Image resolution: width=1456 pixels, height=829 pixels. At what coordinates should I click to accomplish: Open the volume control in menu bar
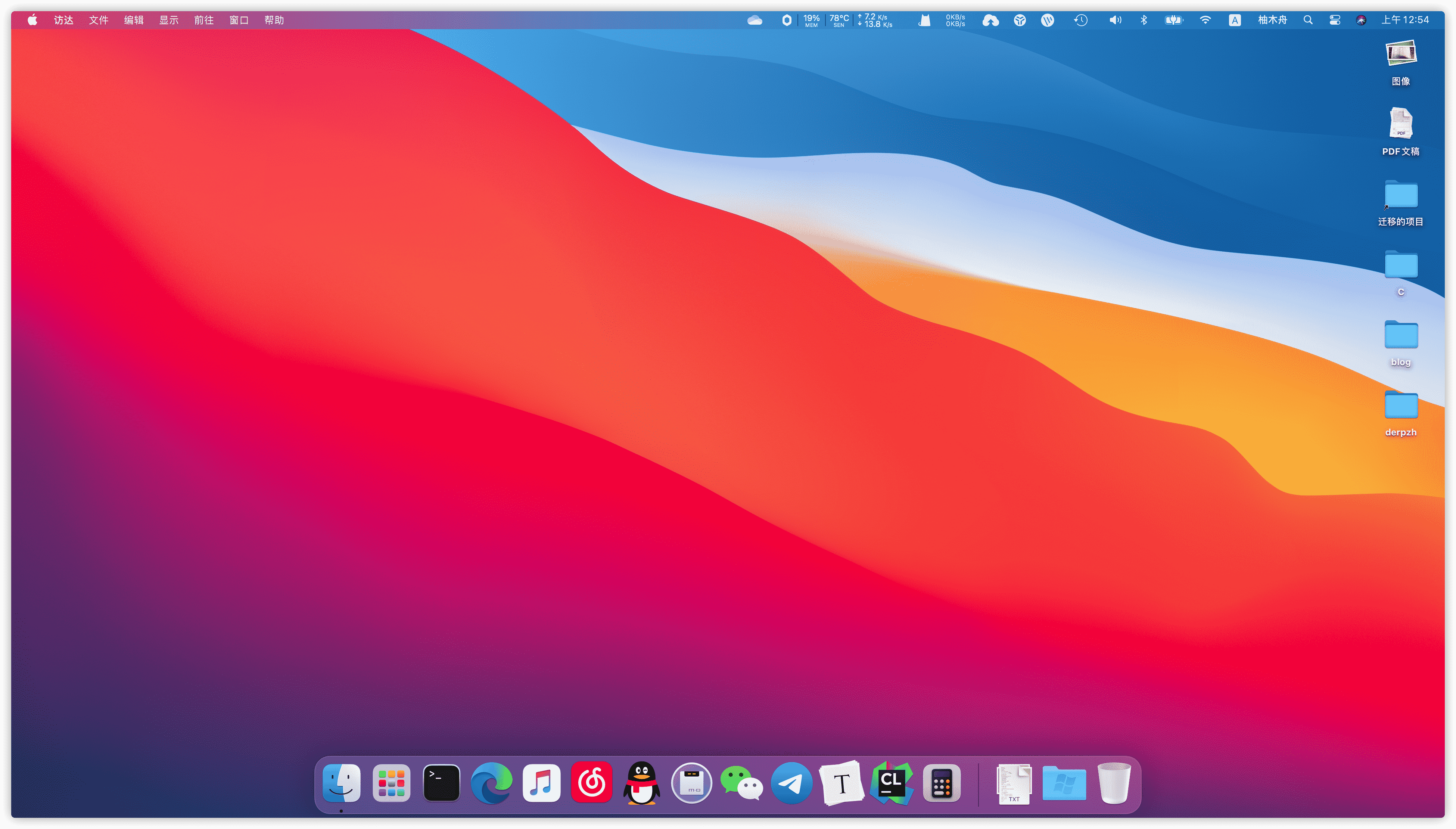(x=1115, y=20)
